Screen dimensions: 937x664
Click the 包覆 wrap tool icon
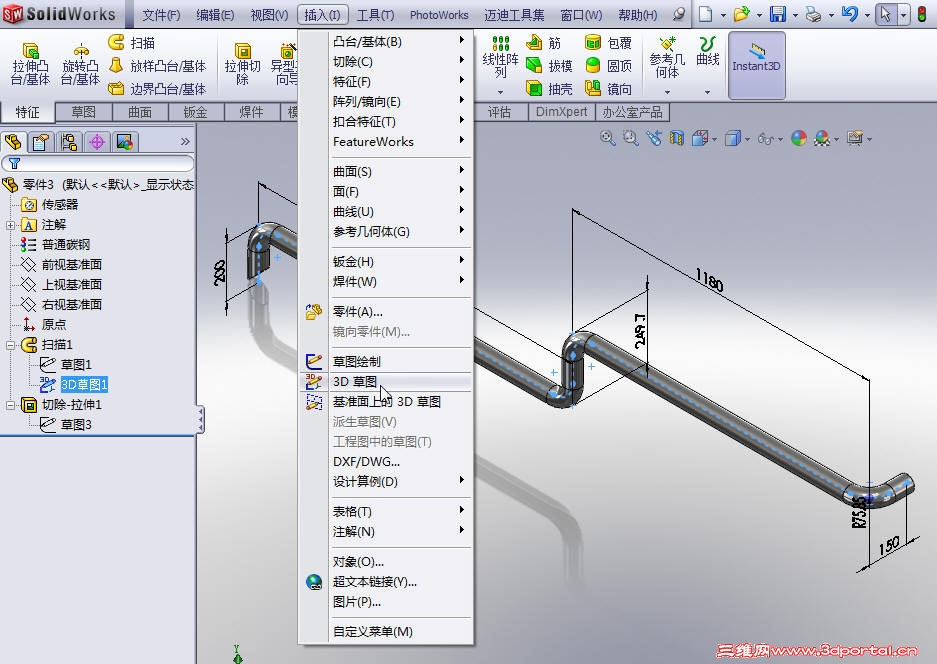point(593,42)
